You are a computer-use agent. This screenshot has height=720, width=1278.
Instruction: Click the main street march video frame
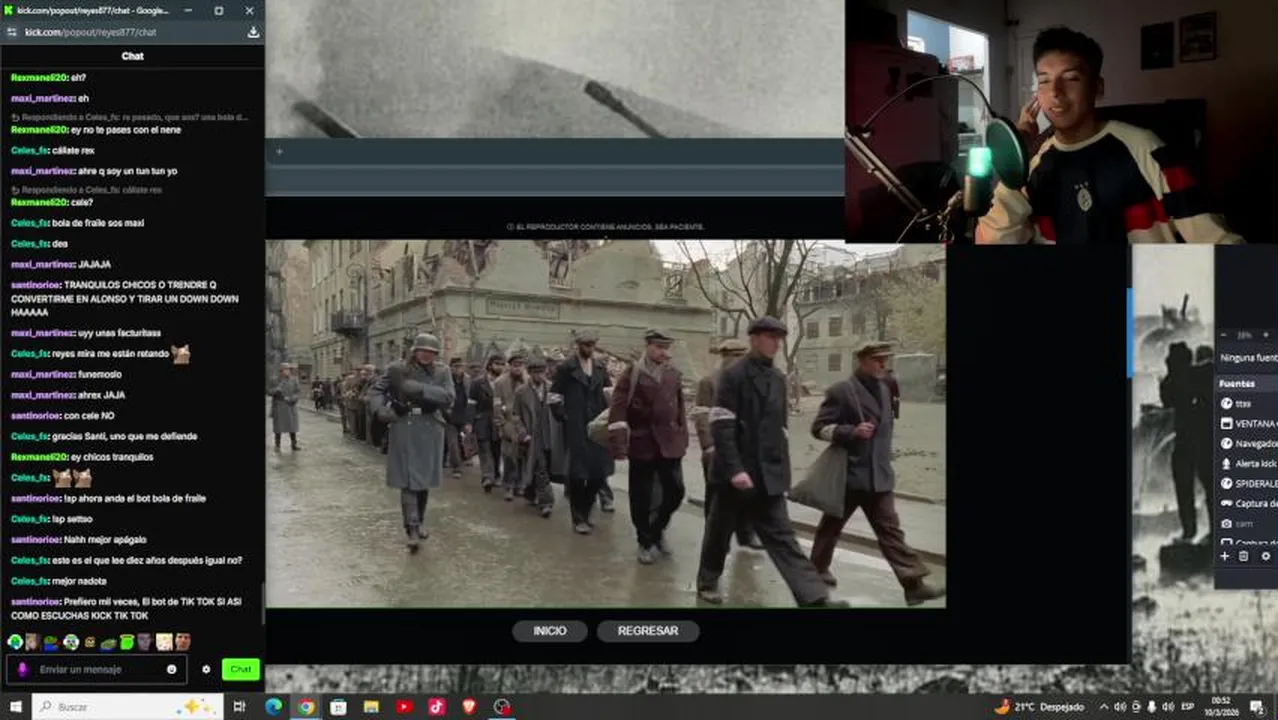[606, 423]
